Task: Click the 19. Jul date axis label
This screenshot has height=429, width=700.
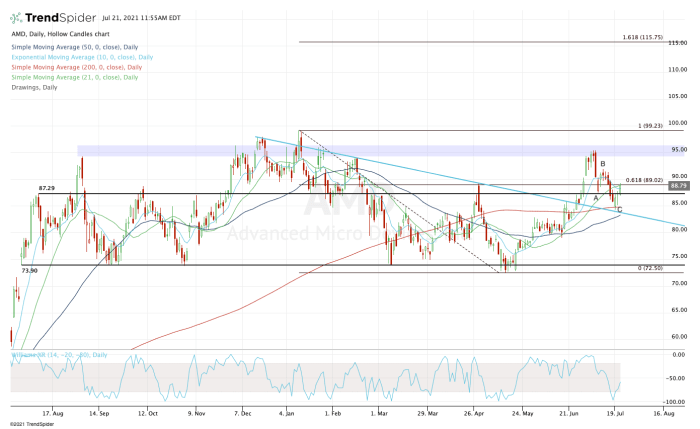Action: pos(615,414)
